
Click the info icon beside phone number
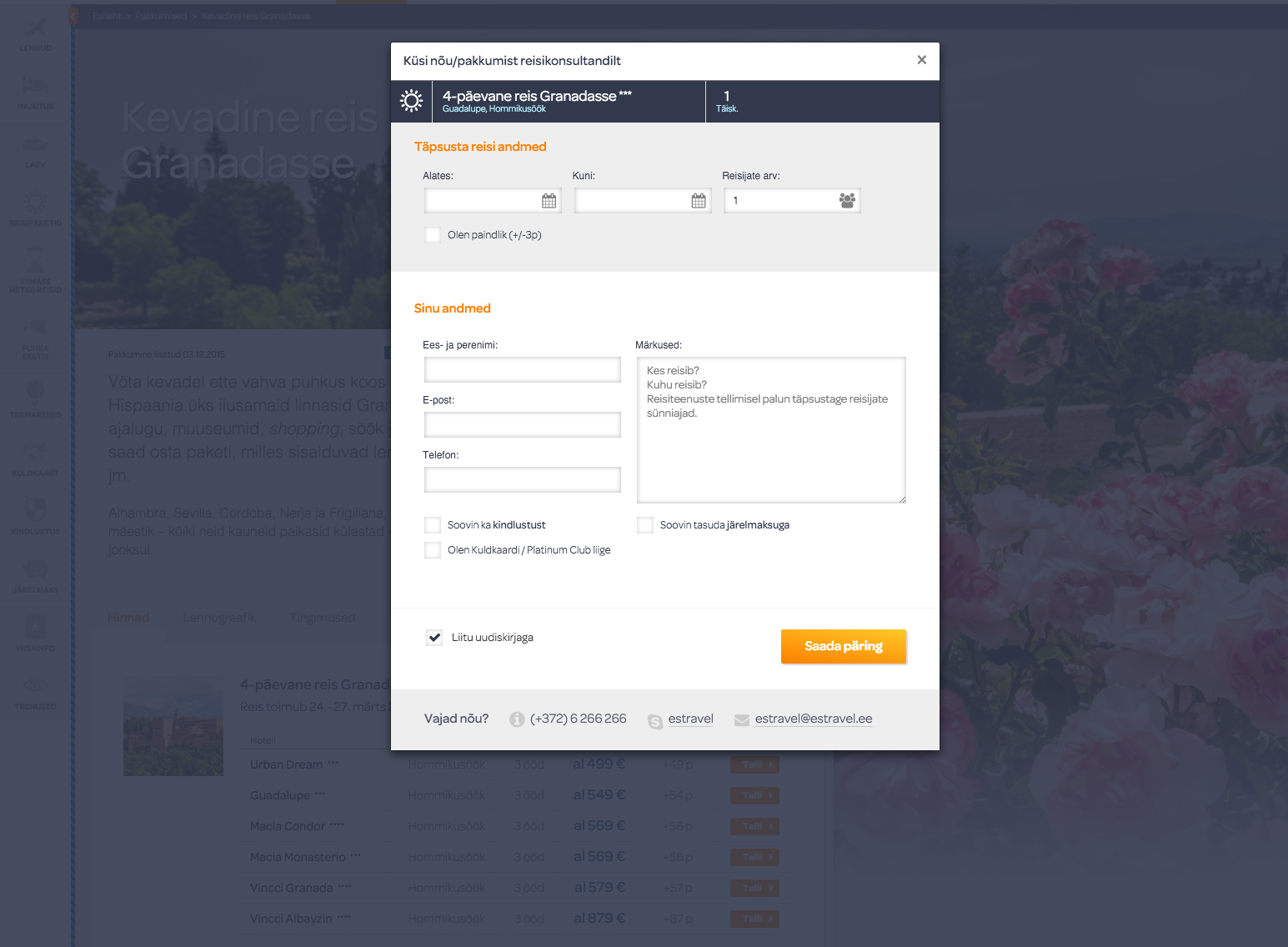517,719
